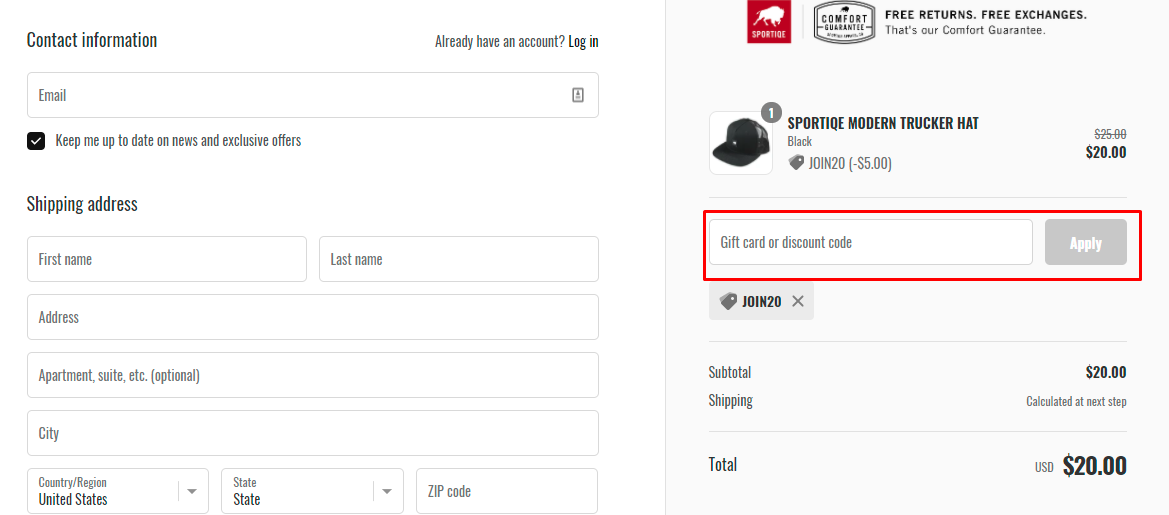Click the Log in link

[x=583, y=42]
